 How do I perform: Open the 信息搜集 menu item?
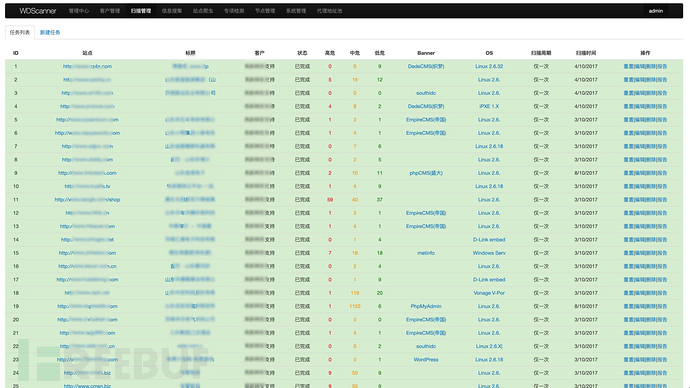point(172,11)
